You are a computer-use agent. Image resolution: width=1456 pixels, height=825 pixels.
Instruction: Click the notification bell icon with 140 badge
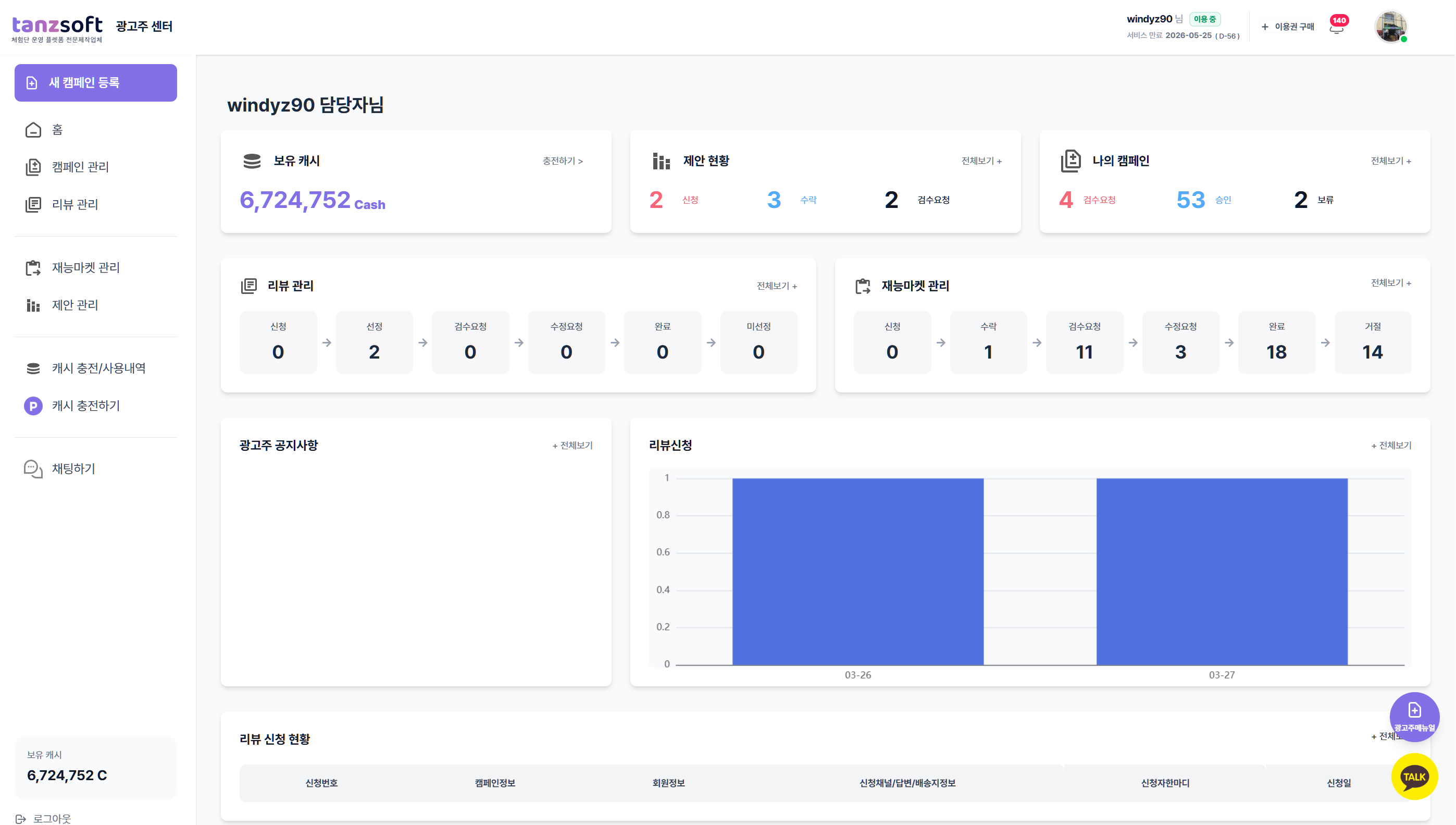1337,27
